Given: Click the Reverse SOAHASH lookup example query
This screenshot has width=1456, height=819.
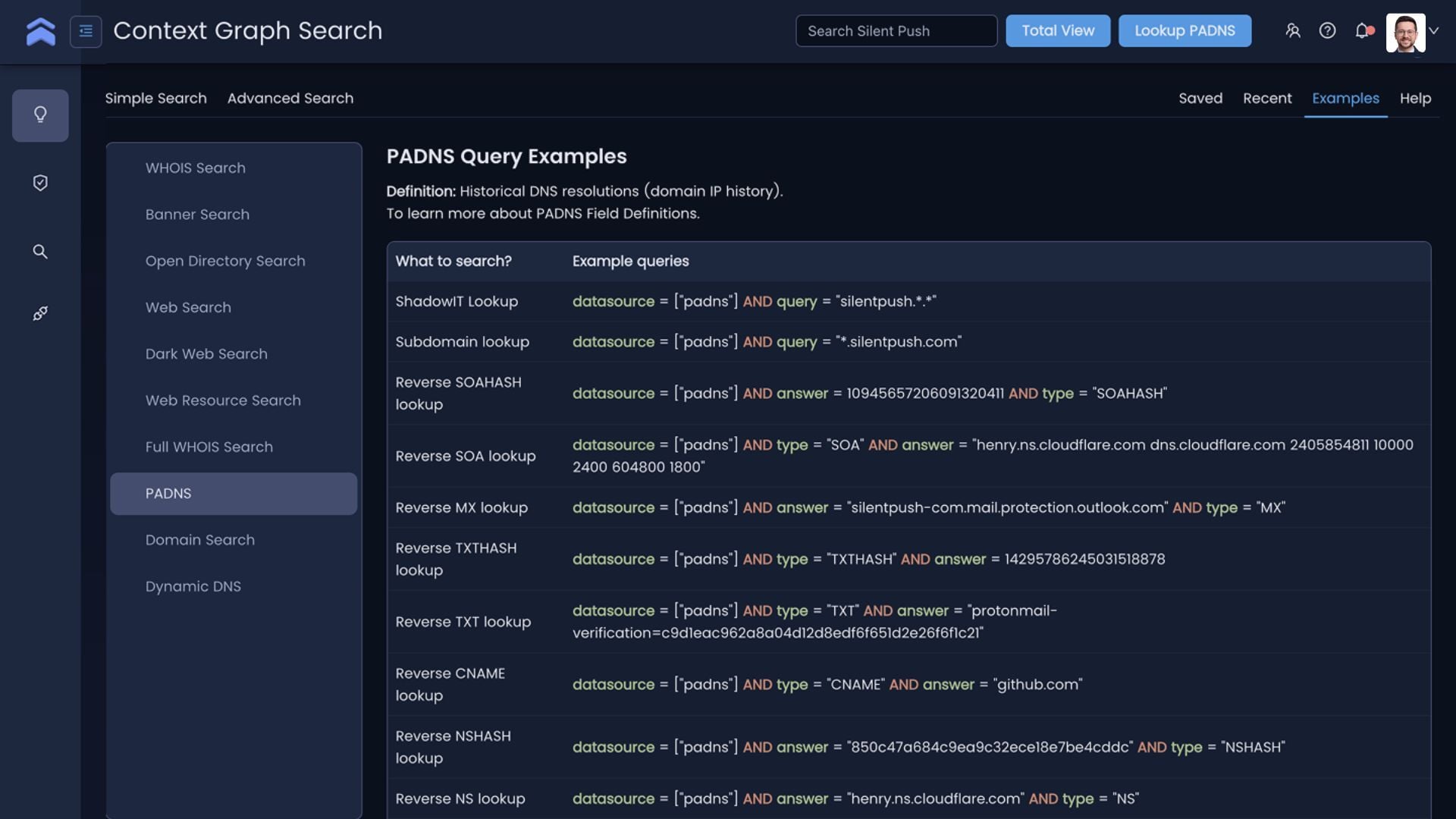Looking at the screenshot, I should coord(869,394).
